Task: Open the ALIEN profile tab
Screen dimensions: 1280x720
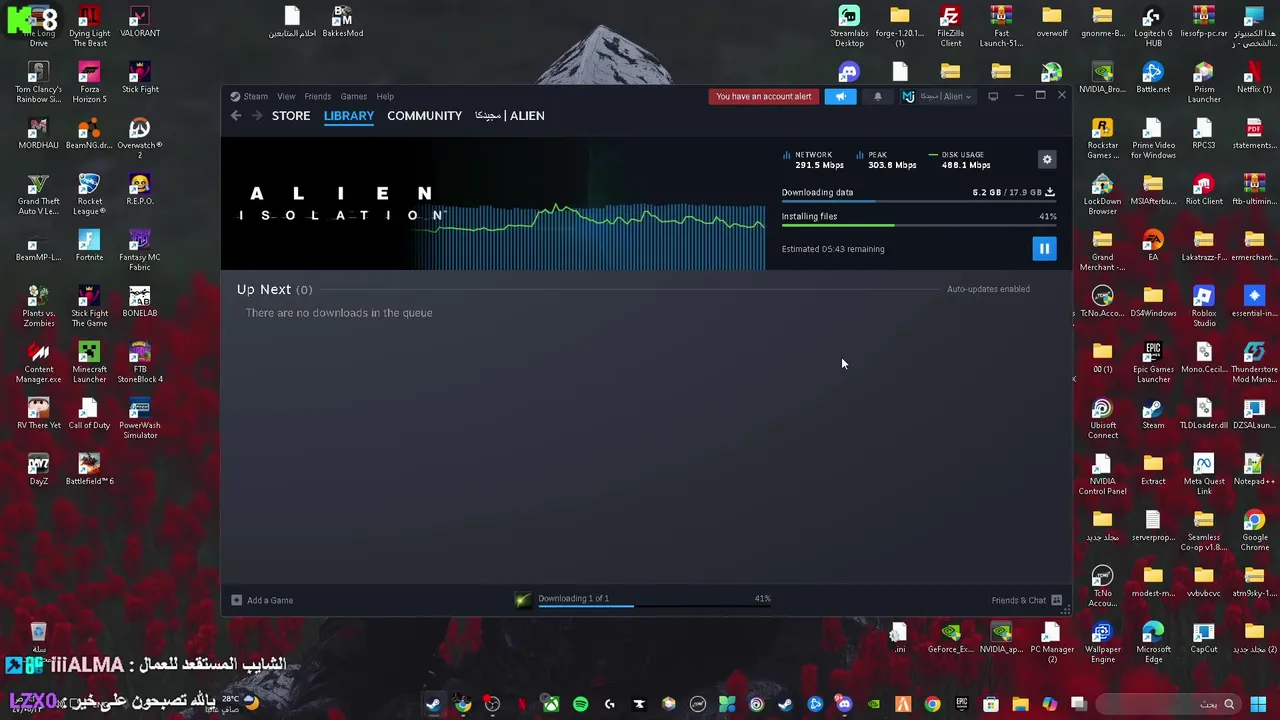Action: [x=510, y=116]
